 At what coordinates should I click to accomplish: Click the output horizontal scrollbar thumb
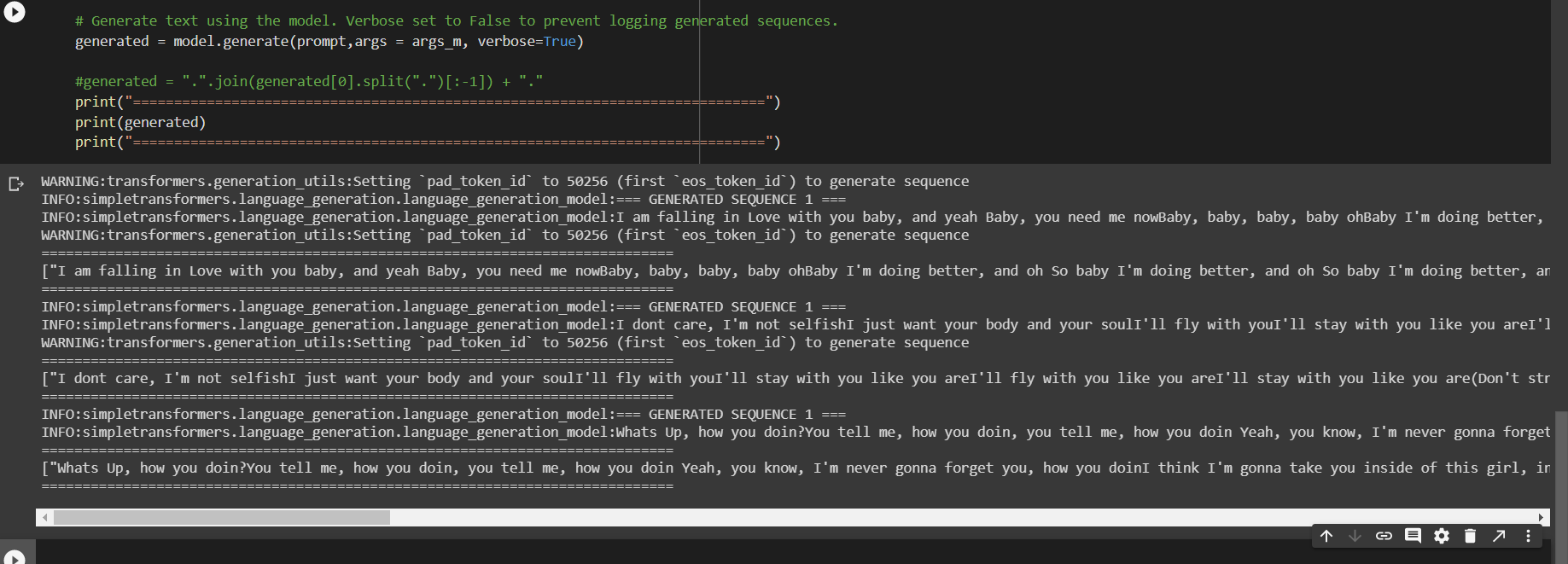click(222, 517)
